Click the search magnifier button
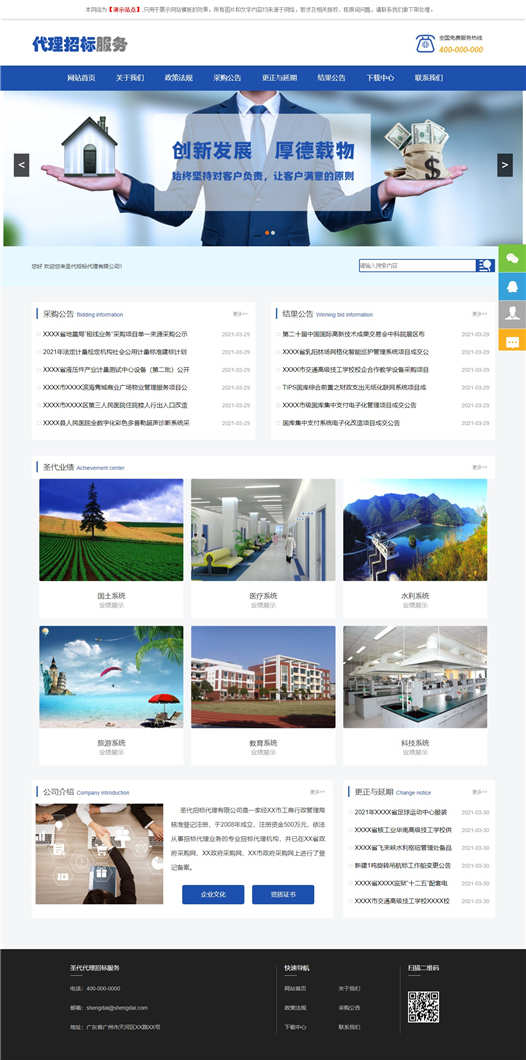This screenshot has height=1060, width=526. click(485, 266)
